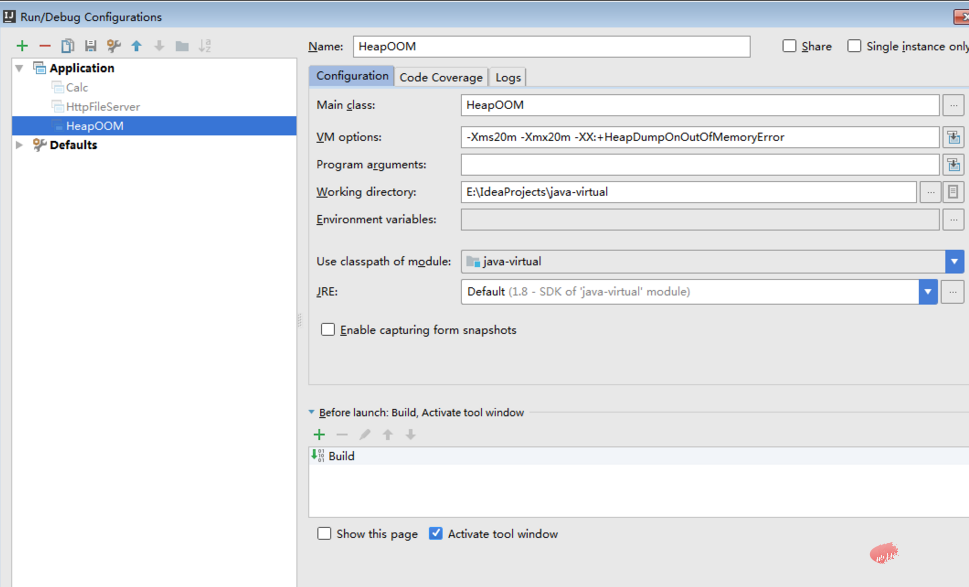The width and height of the screenshot is (969, 587).
Task: Open edit defaults wrench icon
Action: click(114, 46)
